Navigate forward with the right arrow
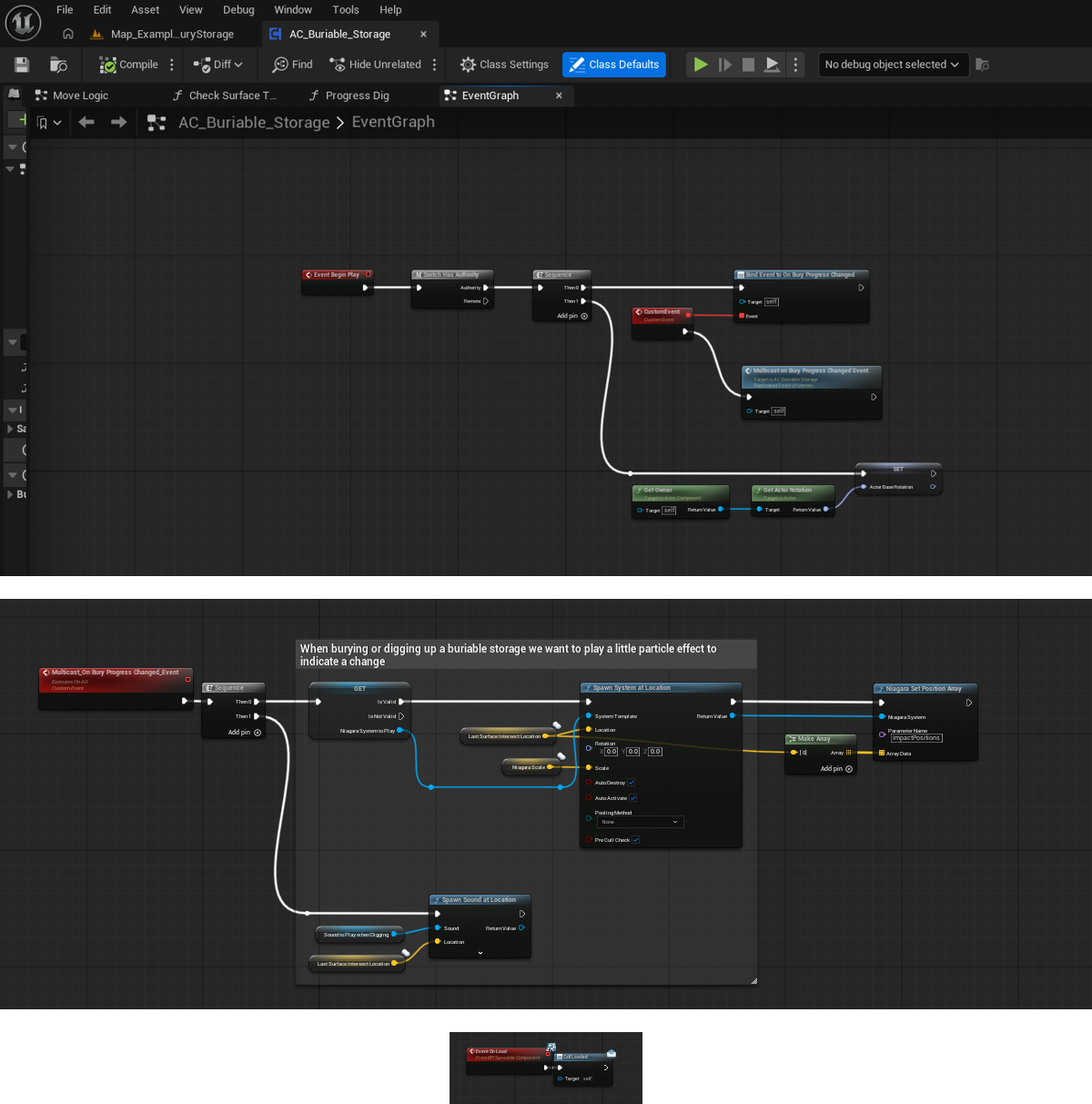 click(118, 122)
